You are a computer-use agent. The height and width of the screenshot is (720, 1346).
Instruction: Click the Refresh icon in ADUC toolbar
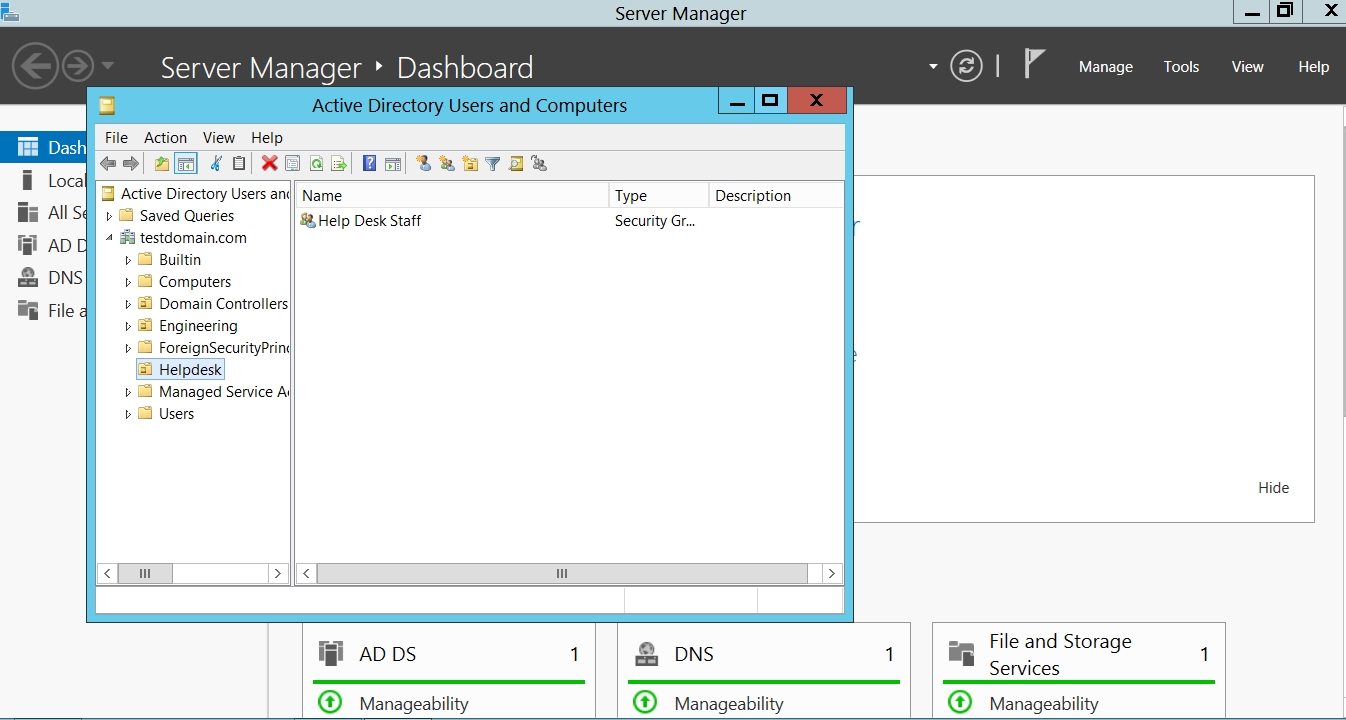(x=316, y=164)
